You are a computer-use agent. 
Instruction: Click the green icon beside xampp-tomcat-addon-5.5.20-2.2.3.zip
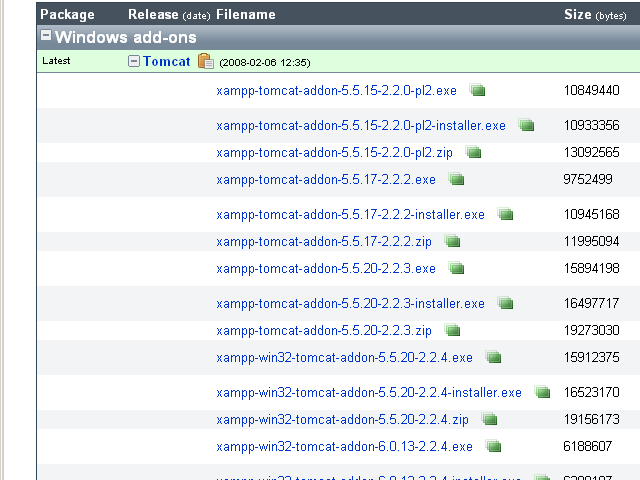(452, 330)
